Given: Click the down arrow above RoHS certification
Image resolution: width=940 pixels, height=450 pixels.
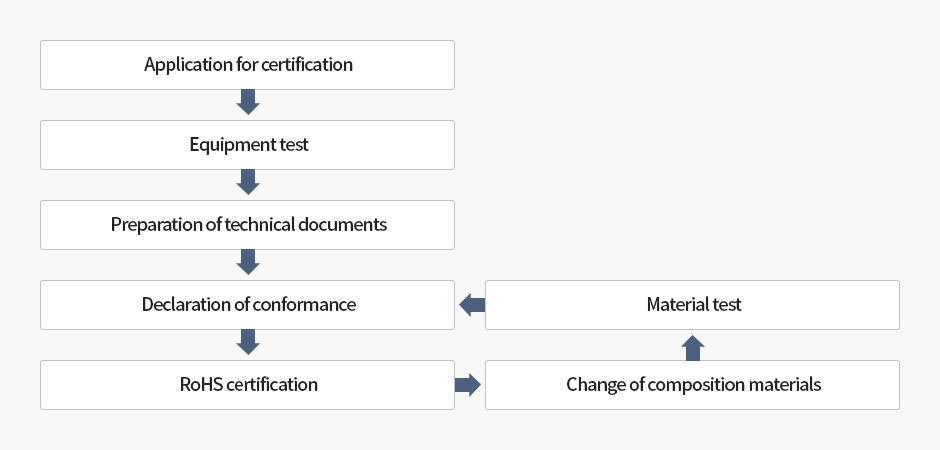Looking at the screenshot, I should pos(248,343).
